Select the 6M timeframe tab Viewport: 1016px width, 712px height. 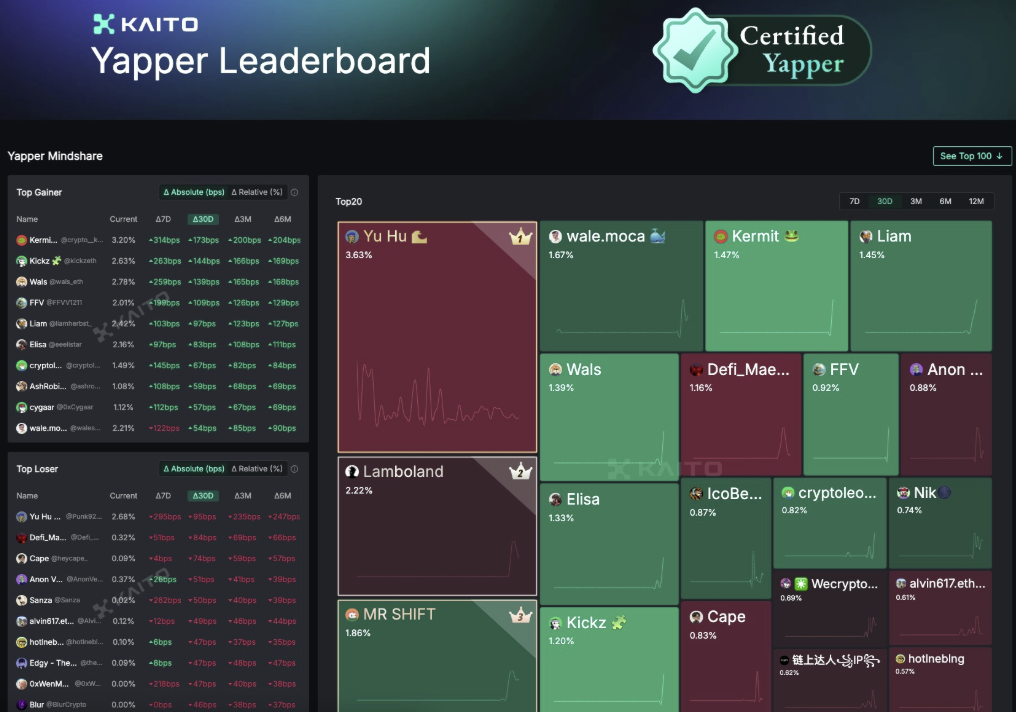tap(945, 201)
